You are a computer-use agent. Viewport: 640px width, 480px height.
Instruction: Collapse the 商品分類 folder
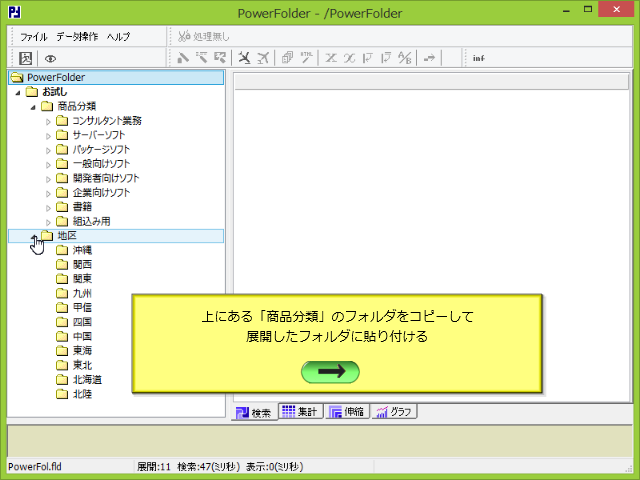(x=33, y=107)
